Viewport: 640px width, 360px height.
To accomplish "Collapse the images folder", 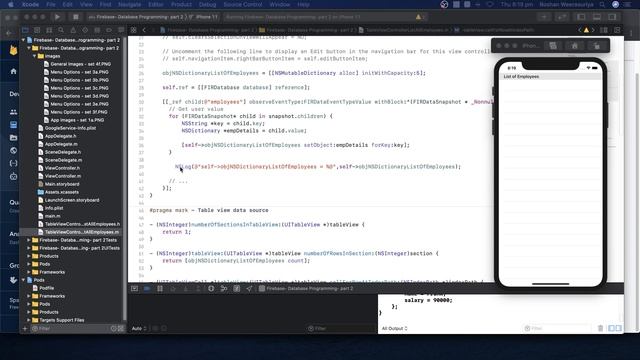I will (34, 56).
